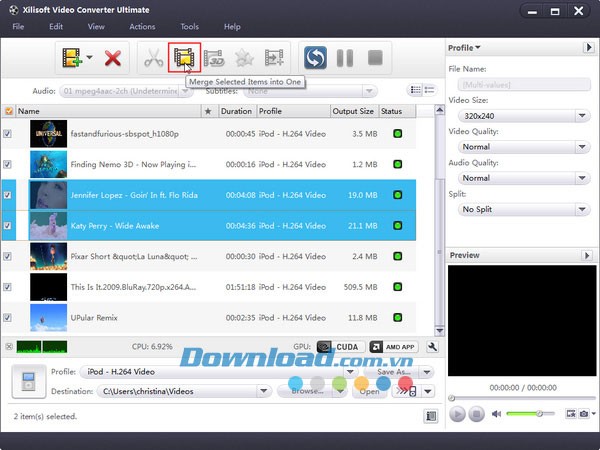Start conversion with the blue Convert button

315,58
